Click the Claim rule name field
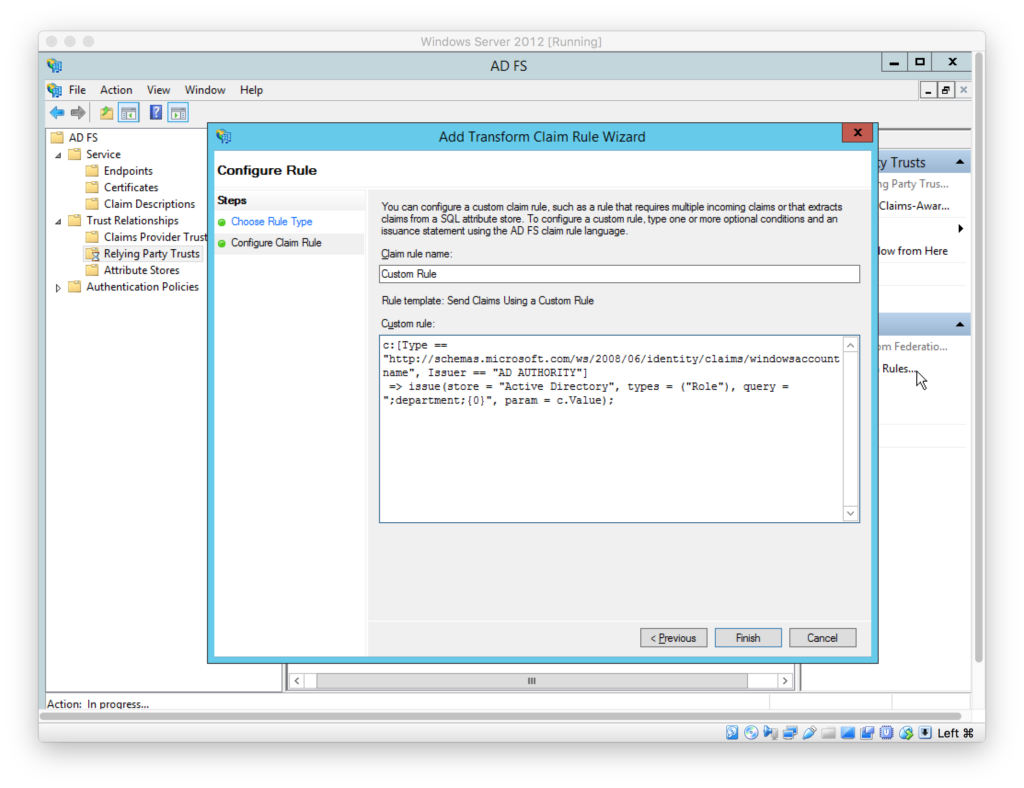The height and width of the screenshot is (788, 1024). [619, 274]
